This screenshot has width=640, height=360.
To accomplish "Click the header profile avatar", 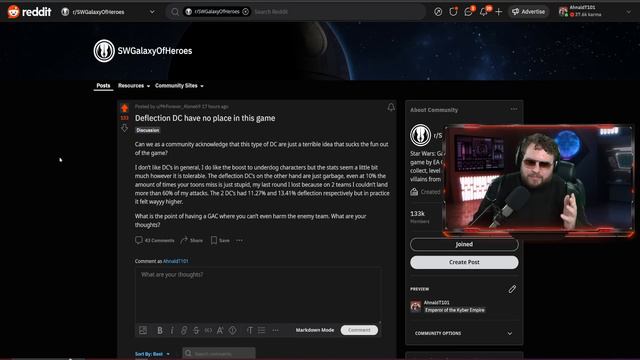I will pos(564,12).
